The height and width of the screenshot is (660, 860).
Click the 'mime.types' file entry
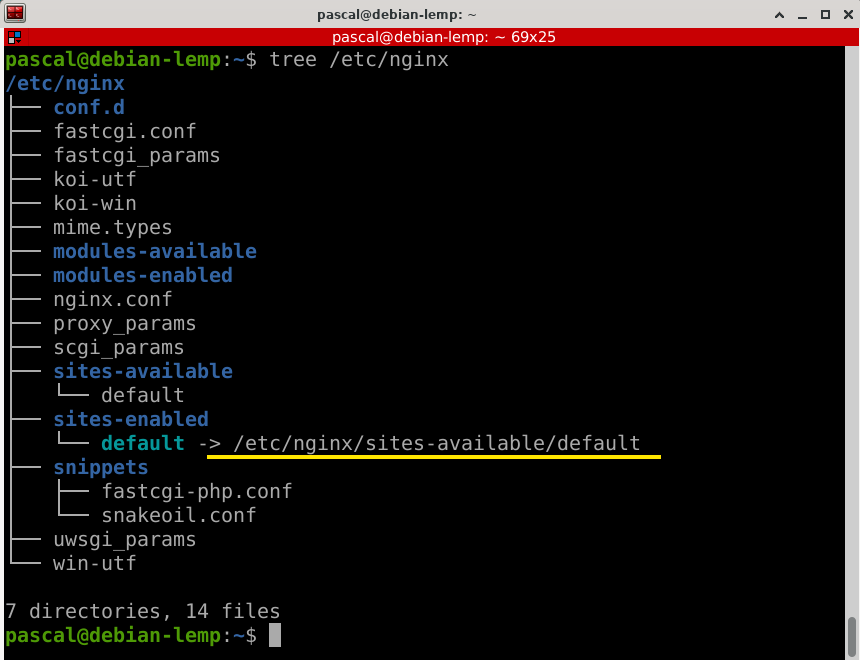112,227
